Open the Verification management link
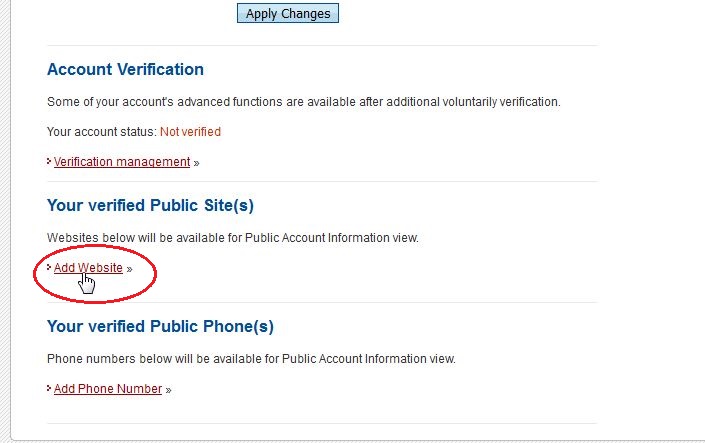 pos(122,162)
